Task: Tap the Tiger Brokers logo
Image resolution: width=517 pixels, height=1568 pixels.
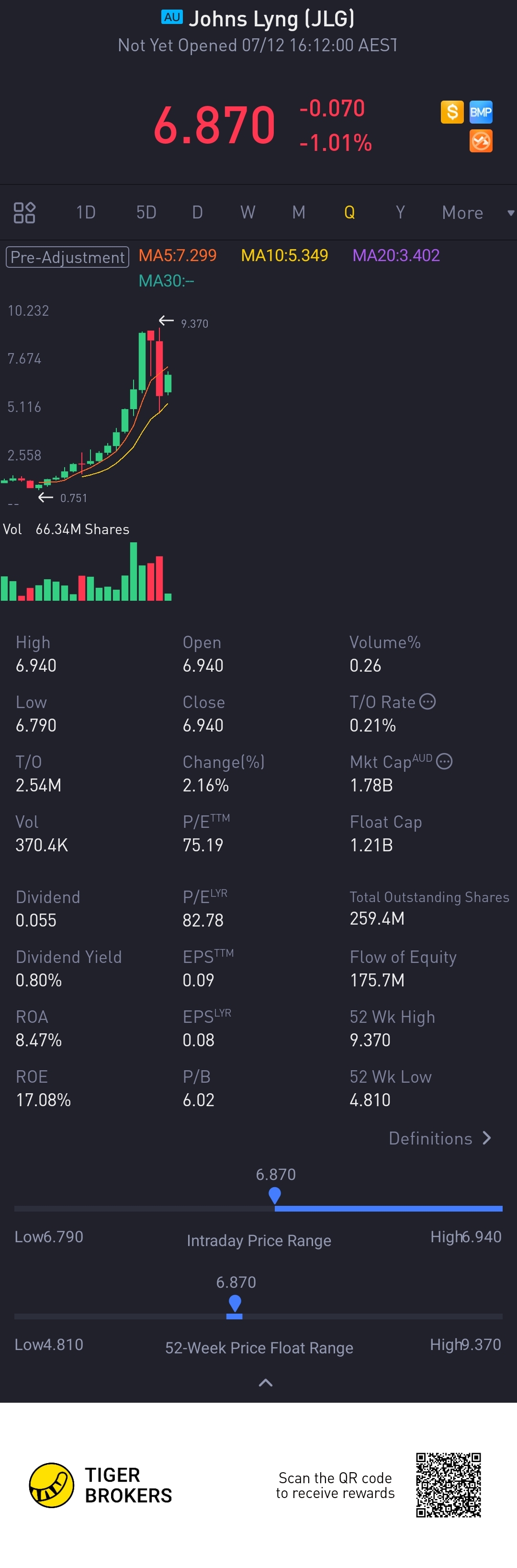Action: 101,1485
